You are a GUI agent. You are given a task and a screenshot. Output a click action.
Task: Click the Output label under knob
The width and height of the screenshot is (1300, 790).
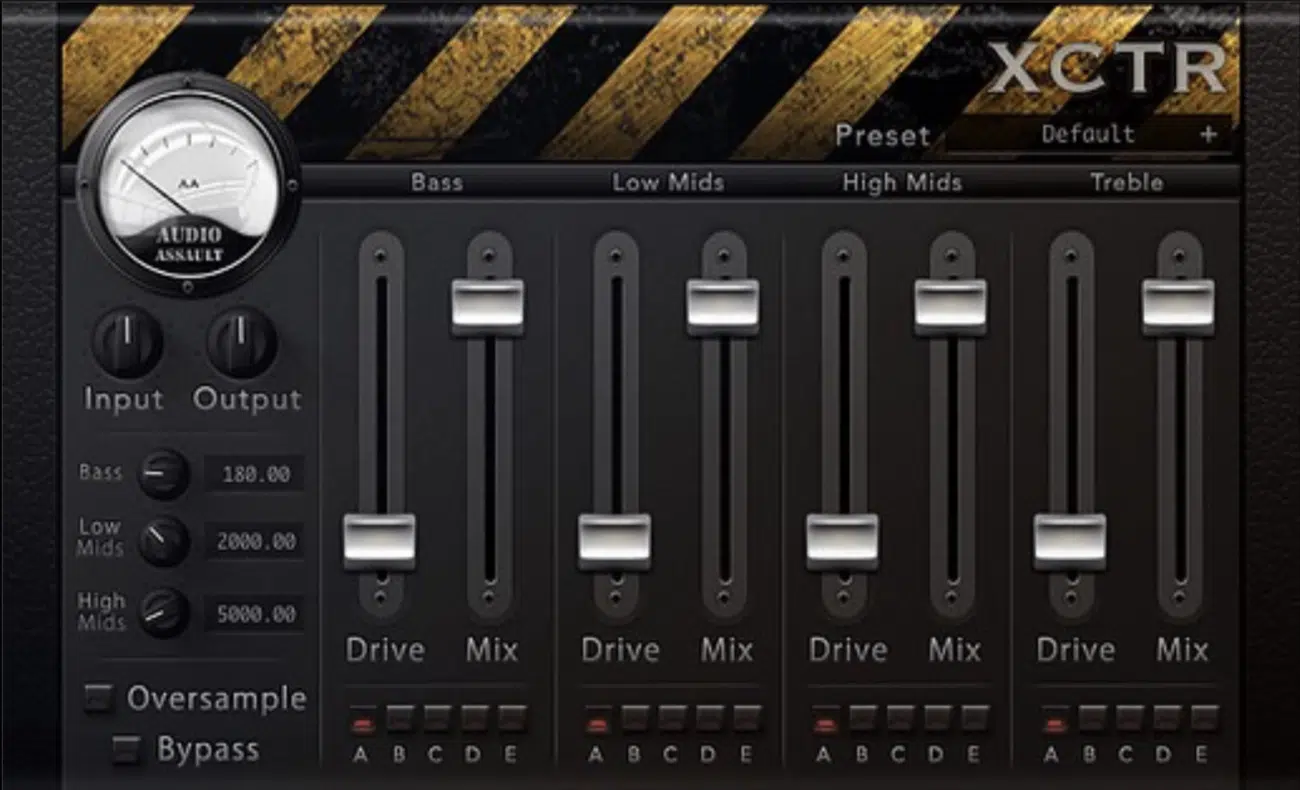coord(247,399)
